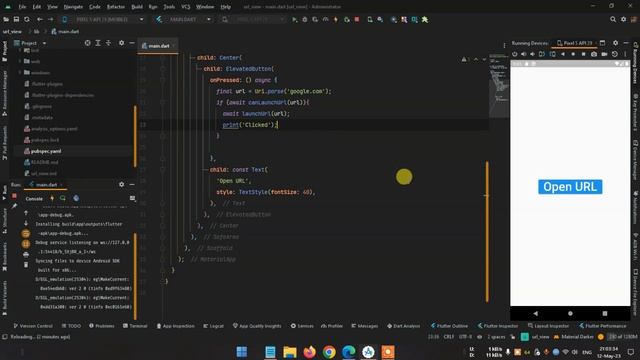Open the VCS menu
Viewport: 640px width, 360px height.
coord(186,7)
